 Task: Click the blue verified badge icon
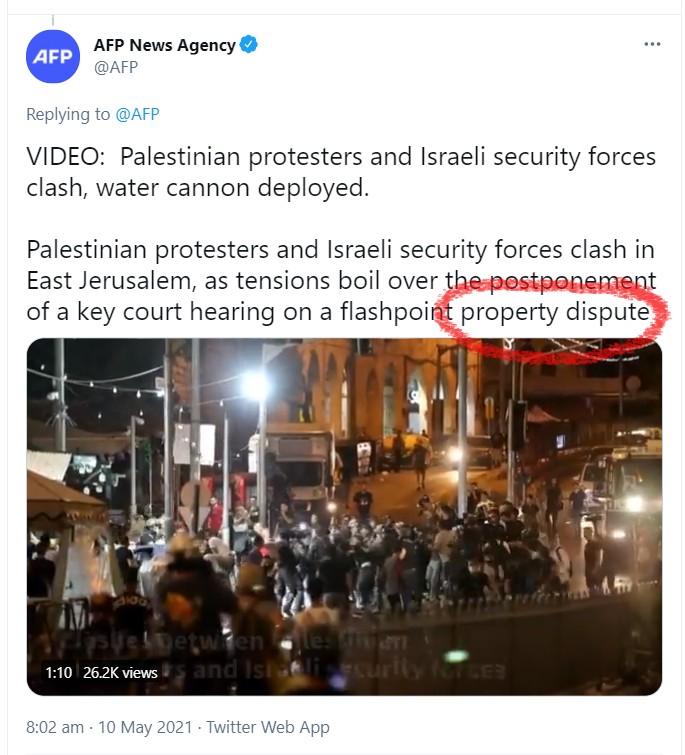pyautogui.click(x=249, y=44)
